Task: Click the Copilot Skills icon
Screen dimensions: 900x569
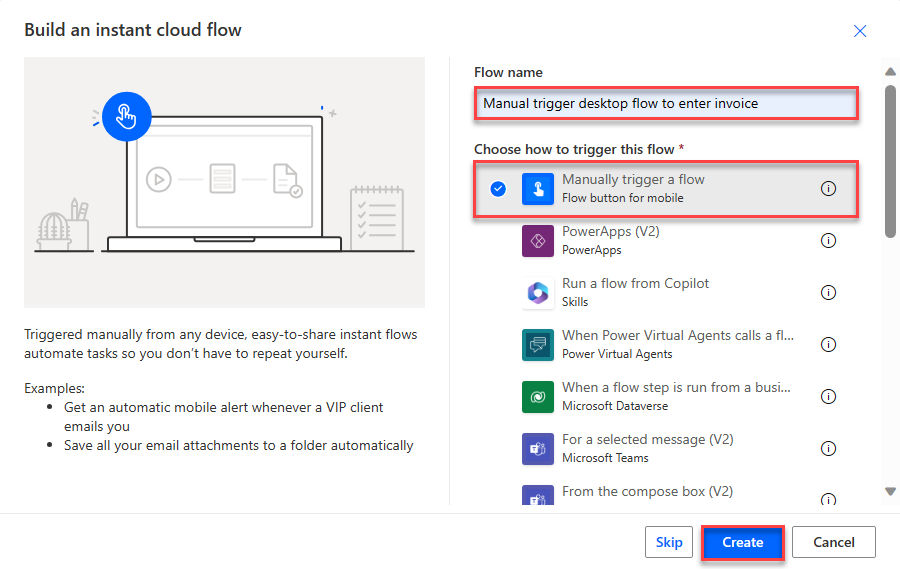Action: click(x=538, y=293)
